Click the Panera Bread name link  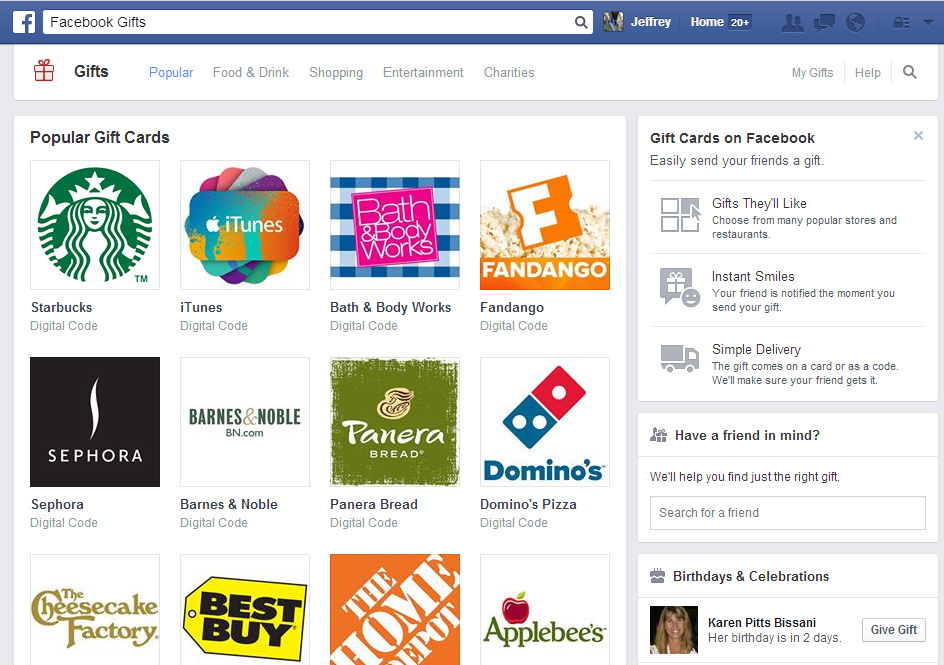[374, 504]
